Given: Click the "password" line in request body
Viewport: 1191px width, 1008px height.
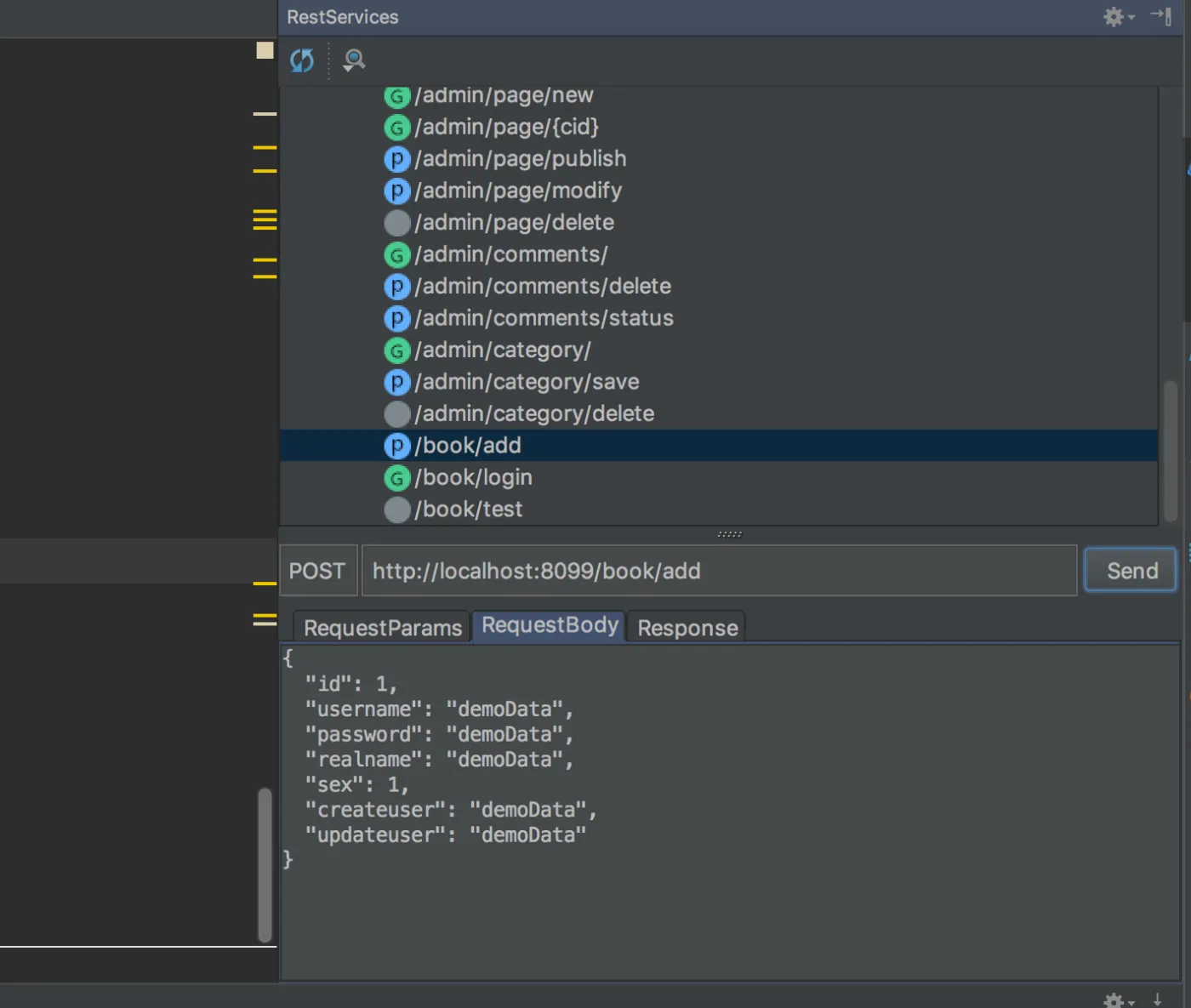Looking at the screenshot, I should click(x=439, y=734).
